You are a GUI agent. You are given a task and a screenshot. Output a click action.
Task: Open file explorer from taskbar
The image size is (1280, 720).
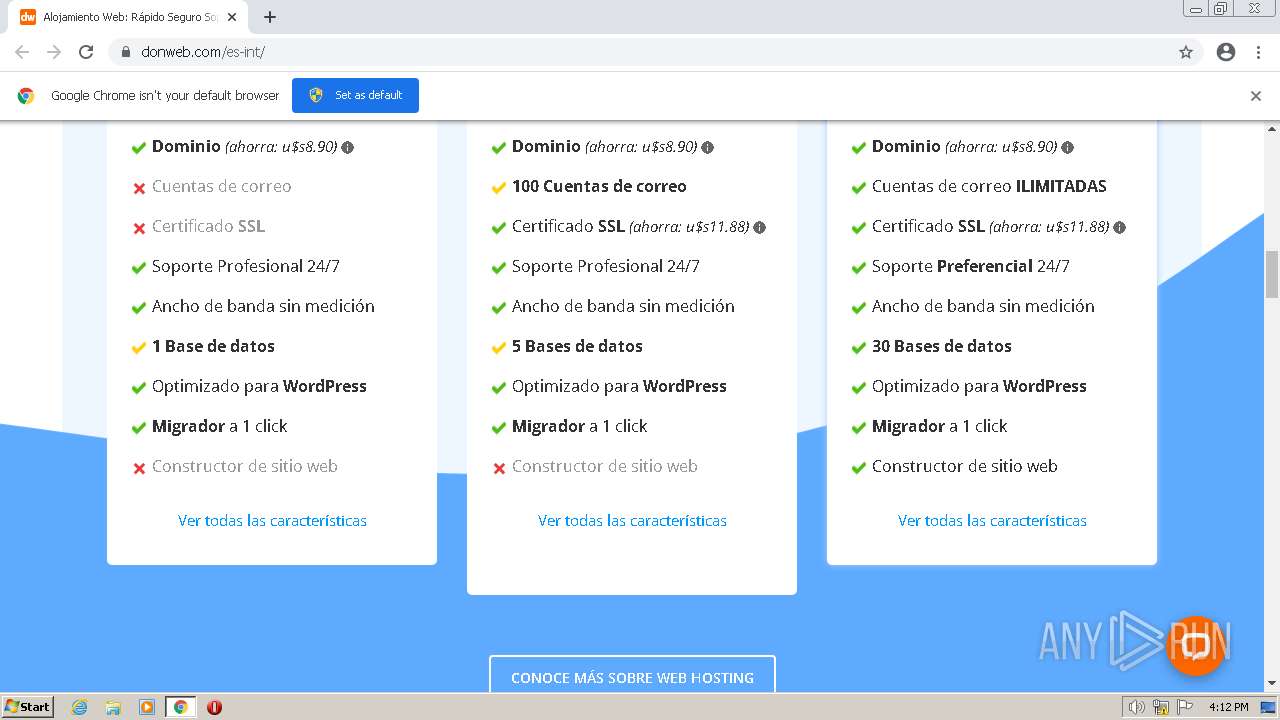pyautogui.click(x=113, y=707)
